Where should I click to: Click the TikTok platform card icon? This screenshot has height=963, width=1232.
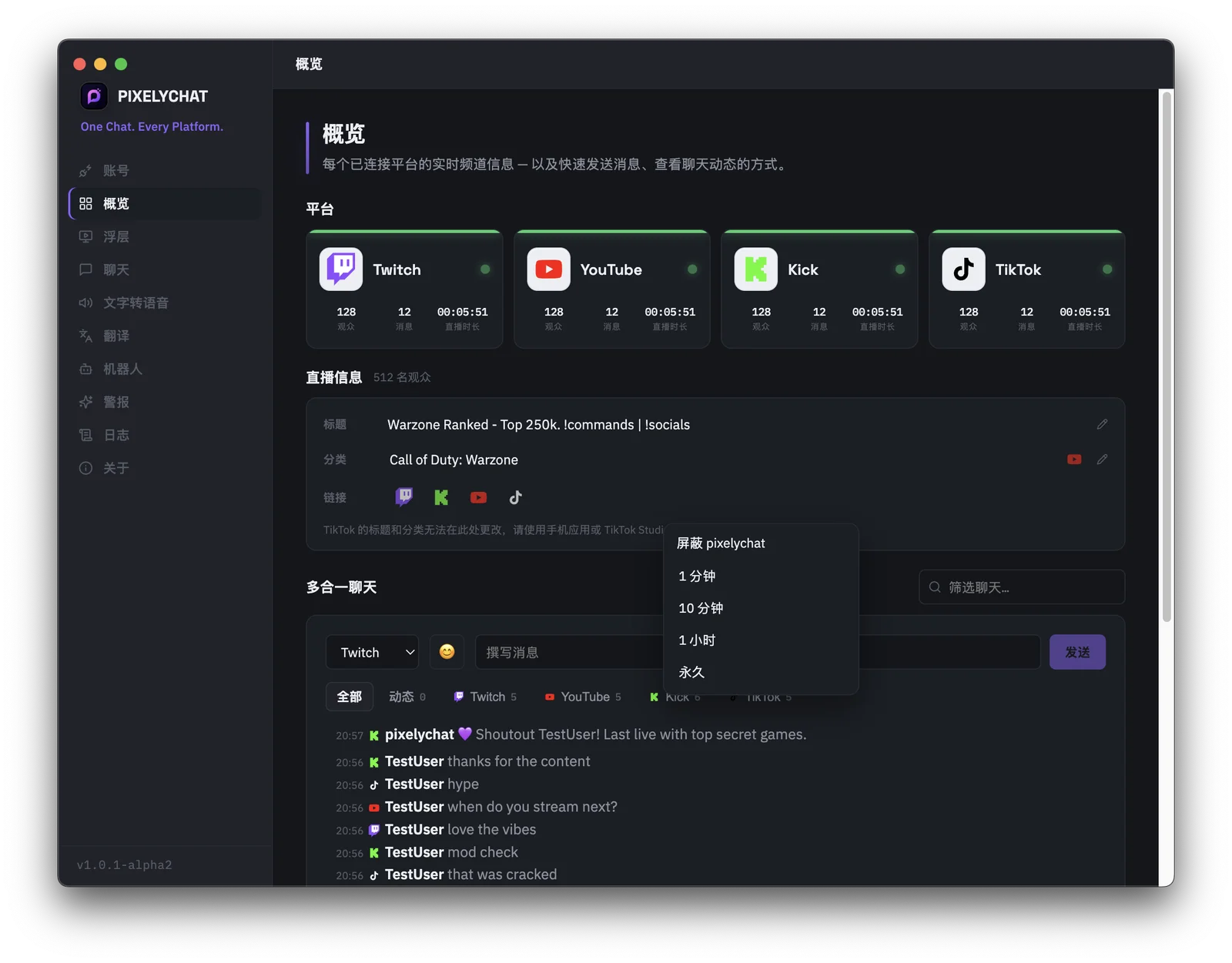pos(963,269)
